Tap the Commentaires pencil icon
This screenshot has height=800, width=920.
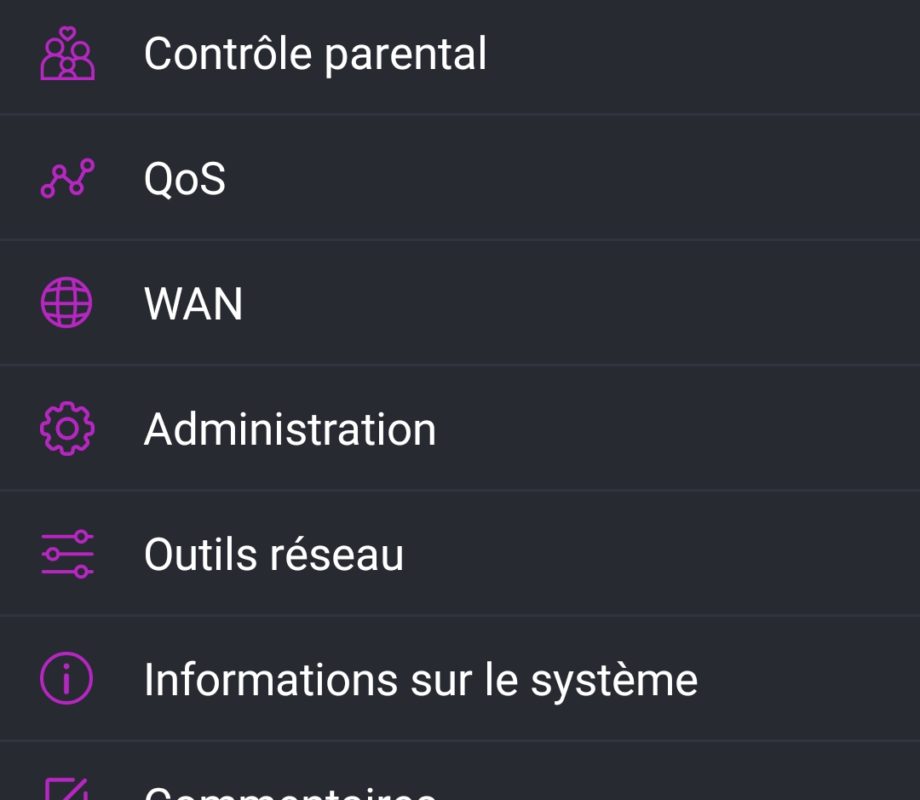[66, 788]
